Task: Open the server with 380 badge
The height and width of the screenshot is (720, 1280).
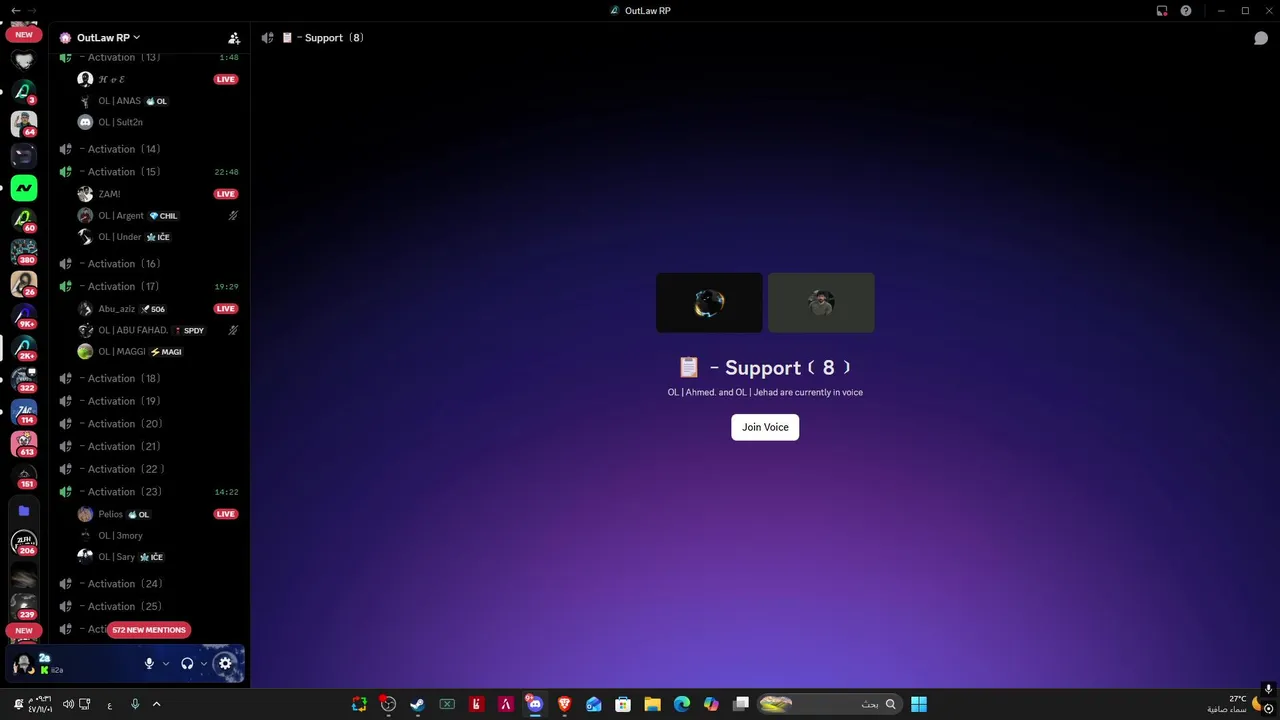Action: point(24,251)
